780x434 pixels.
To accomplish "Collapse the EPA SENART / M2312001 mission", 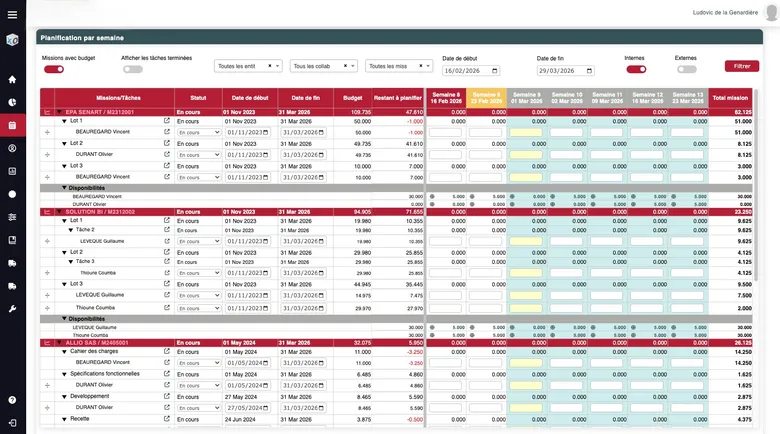I will (x=59, y=112).
